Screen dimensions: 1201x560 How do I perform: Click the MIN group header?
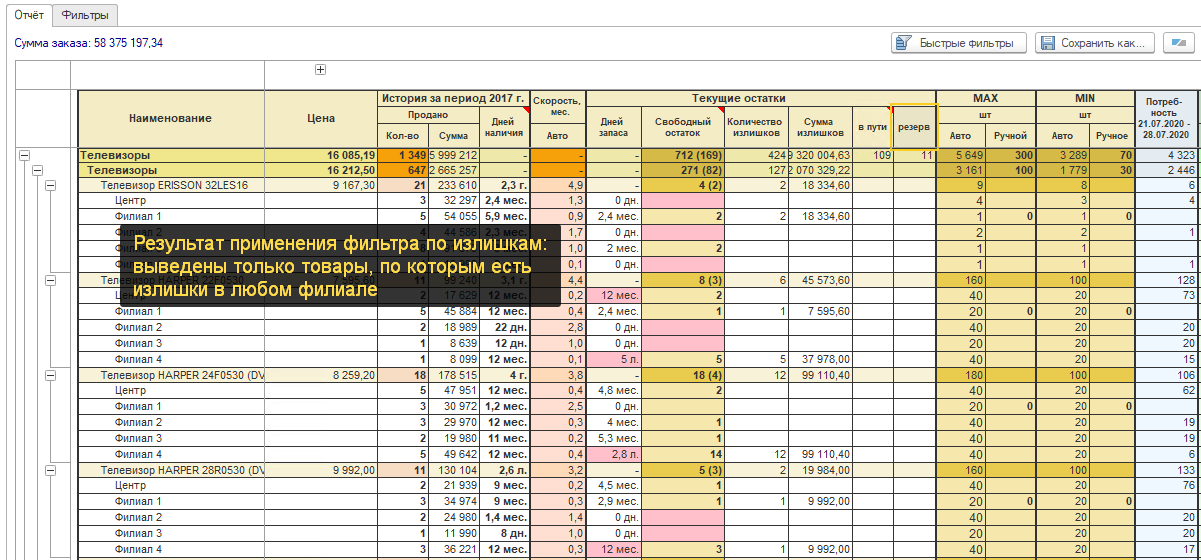[x=1085, y=98]
